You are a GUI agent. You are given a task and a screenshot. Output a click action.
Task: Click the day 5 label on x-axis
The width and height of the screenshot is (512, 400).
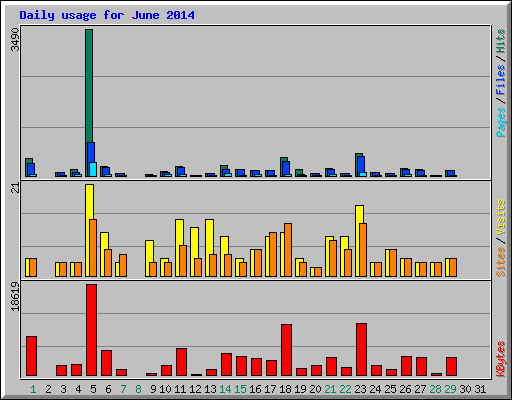(x=93, y=389)
